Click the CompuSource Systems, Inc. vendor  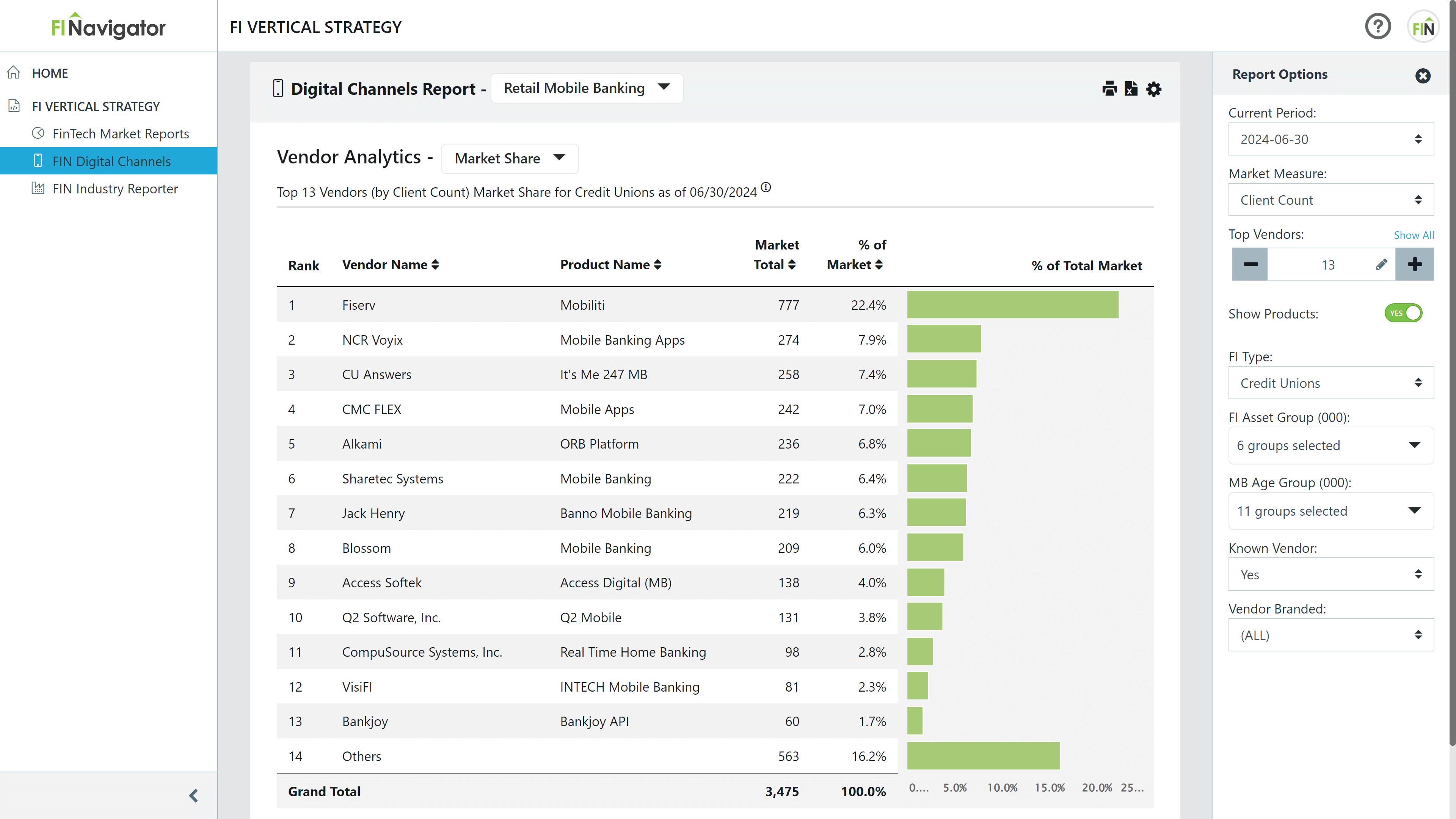point(422,652)
